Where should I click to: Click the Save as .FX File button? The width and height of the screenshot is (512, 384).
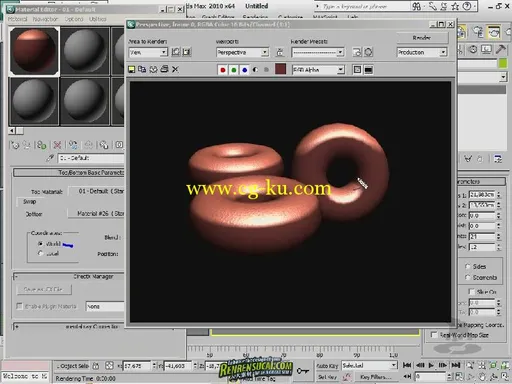(44, 289)
